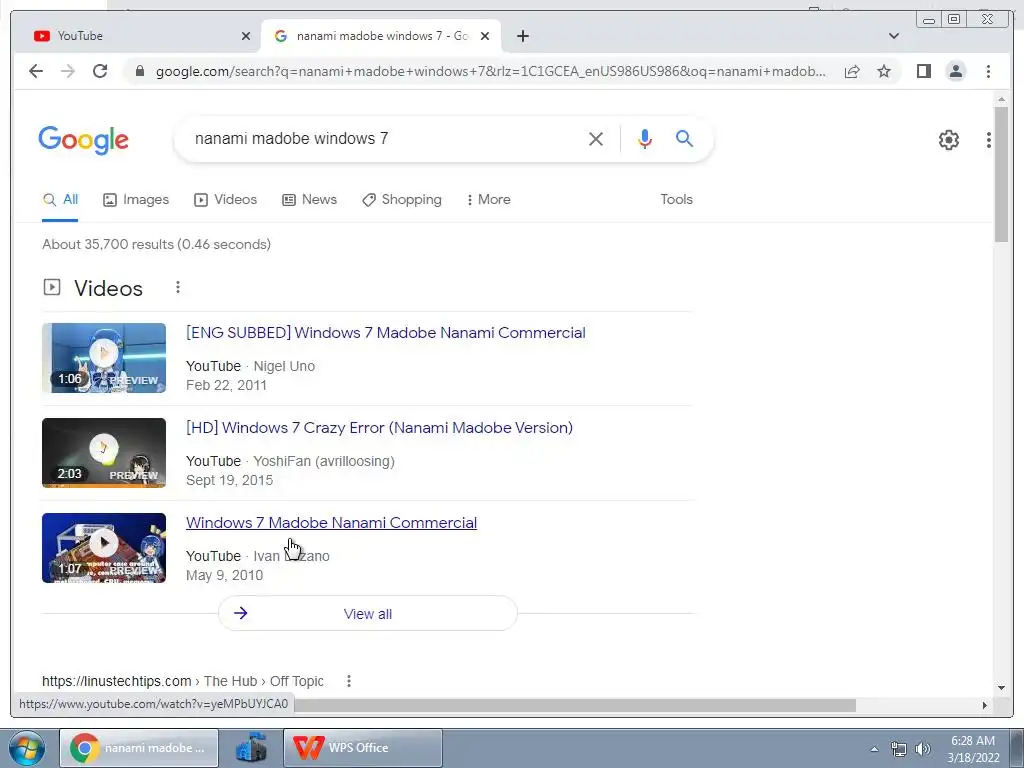Select the All results tab
1024x768 pixels.
coord(60,200)
